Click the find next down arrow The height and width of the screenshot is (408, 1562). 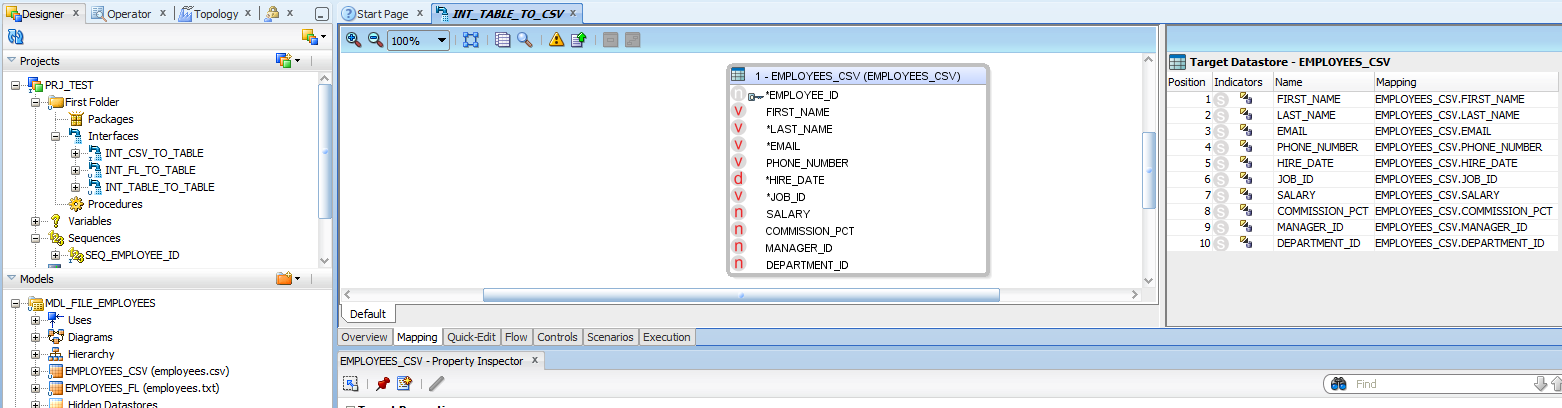coord(1540,384)
